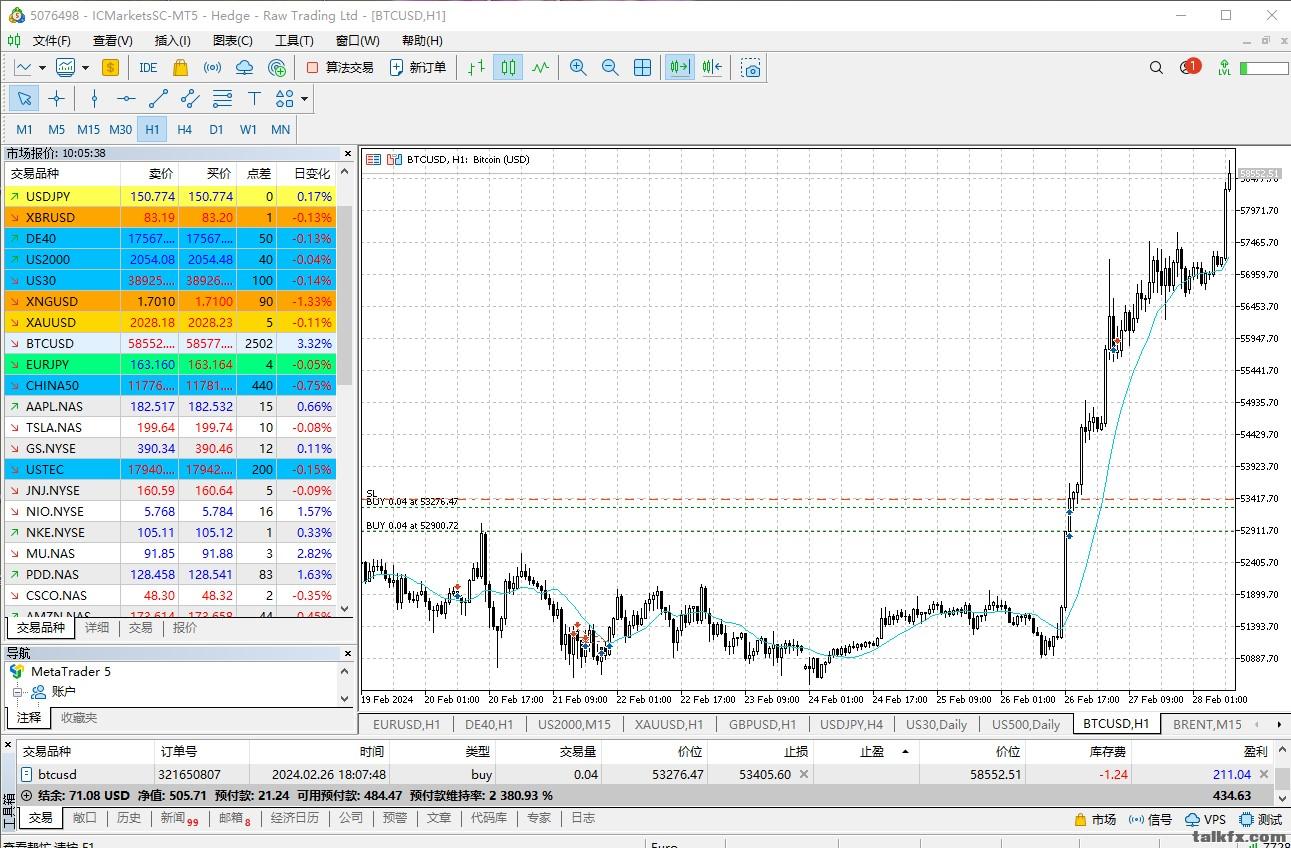Select the arrow cursor tool
This screenshot has height=848, width=1291.
click(x=25, y=98)
